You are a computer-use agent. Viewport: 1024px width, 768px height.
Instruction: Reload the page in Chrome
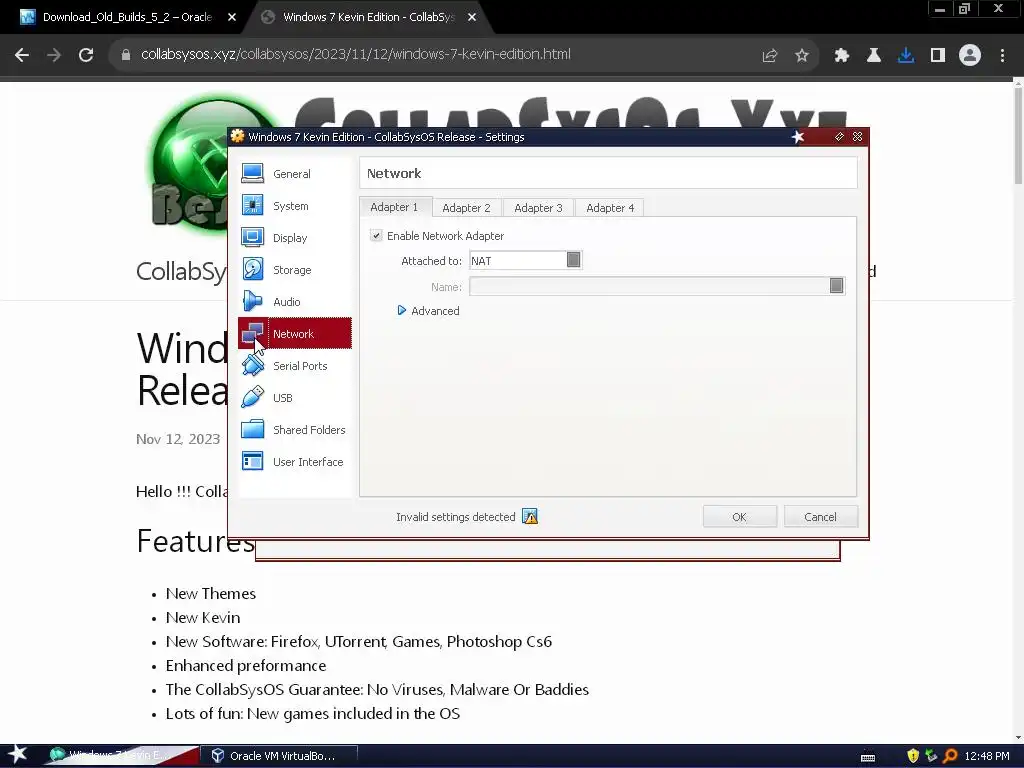click(86, 55)
